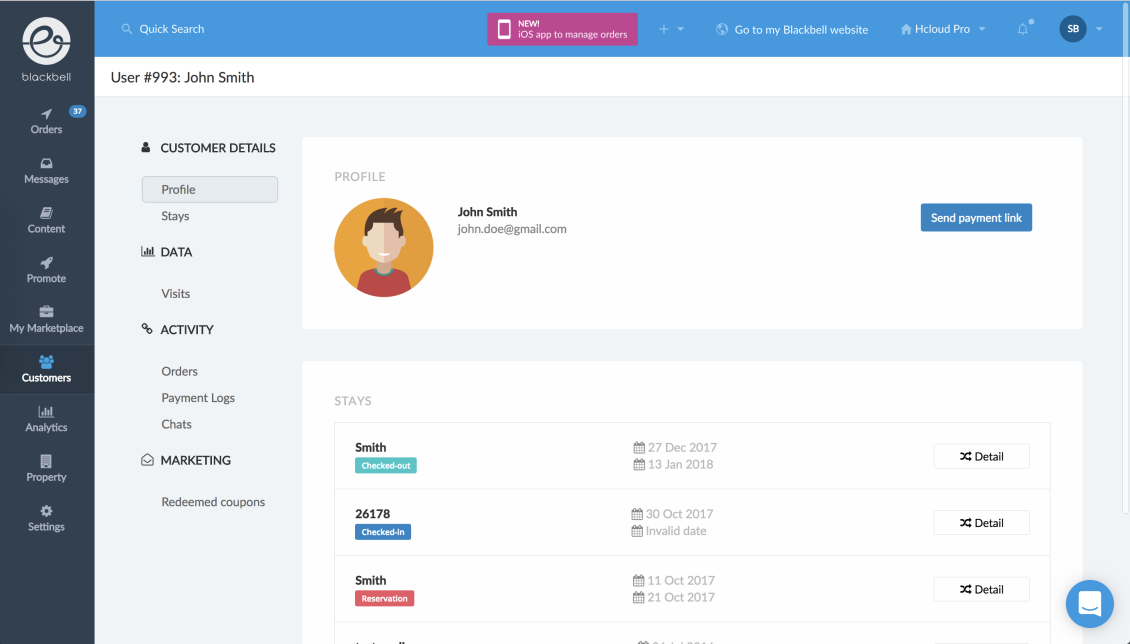
Task: Open My Marketplace briefcase icon
Action: pos(46,312)
